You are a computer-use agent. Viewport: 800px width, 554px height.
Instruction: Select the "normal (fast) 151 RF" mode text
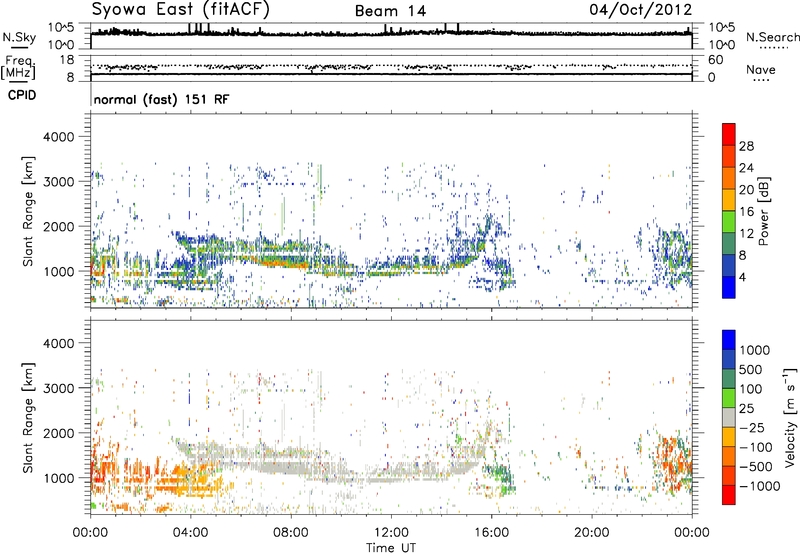(x=161, y=99)
